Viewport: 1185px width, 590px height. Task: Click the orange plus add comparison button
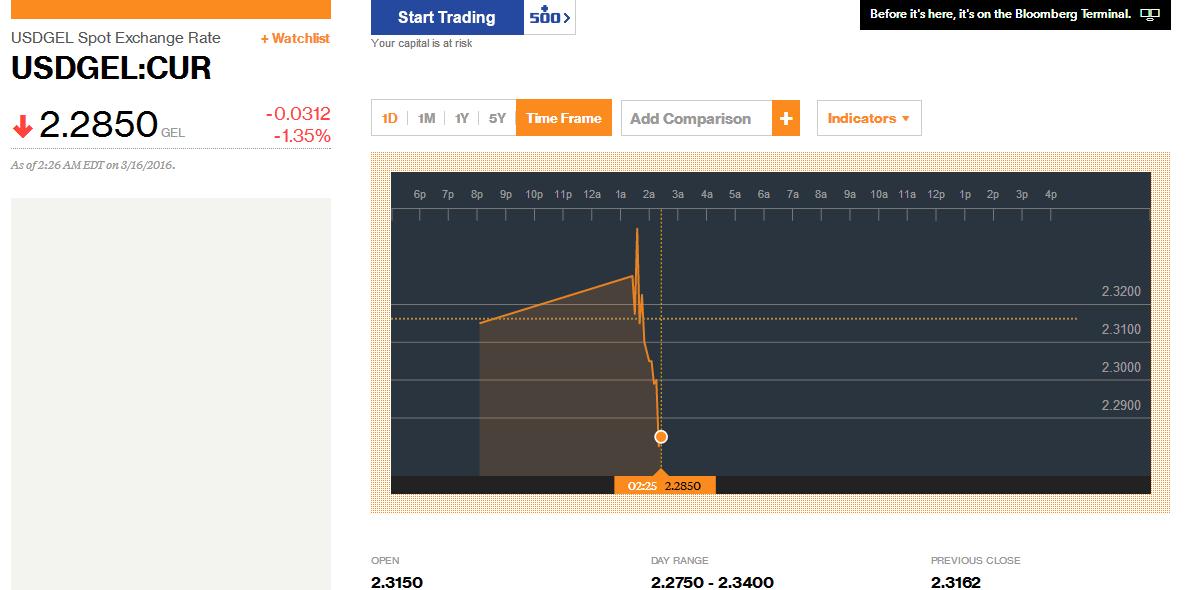(786, 119)
